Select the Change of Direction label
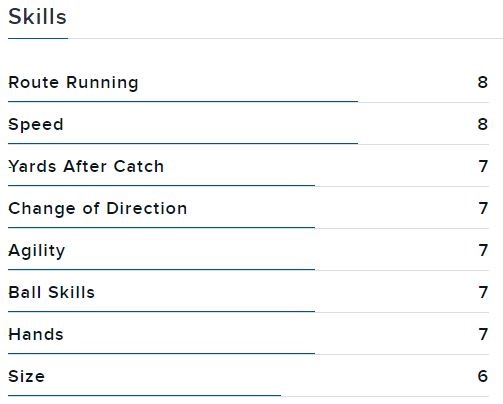Viewport: 503px width, 404px height. 98,209
